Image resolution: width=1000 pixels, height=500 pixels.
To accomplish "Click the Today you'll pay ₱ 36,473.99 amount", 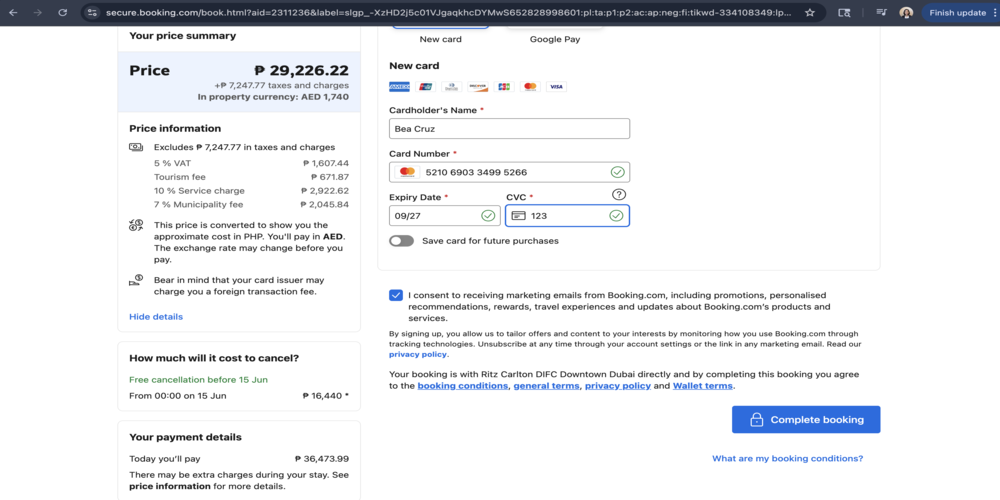I will tap(321, 459).
